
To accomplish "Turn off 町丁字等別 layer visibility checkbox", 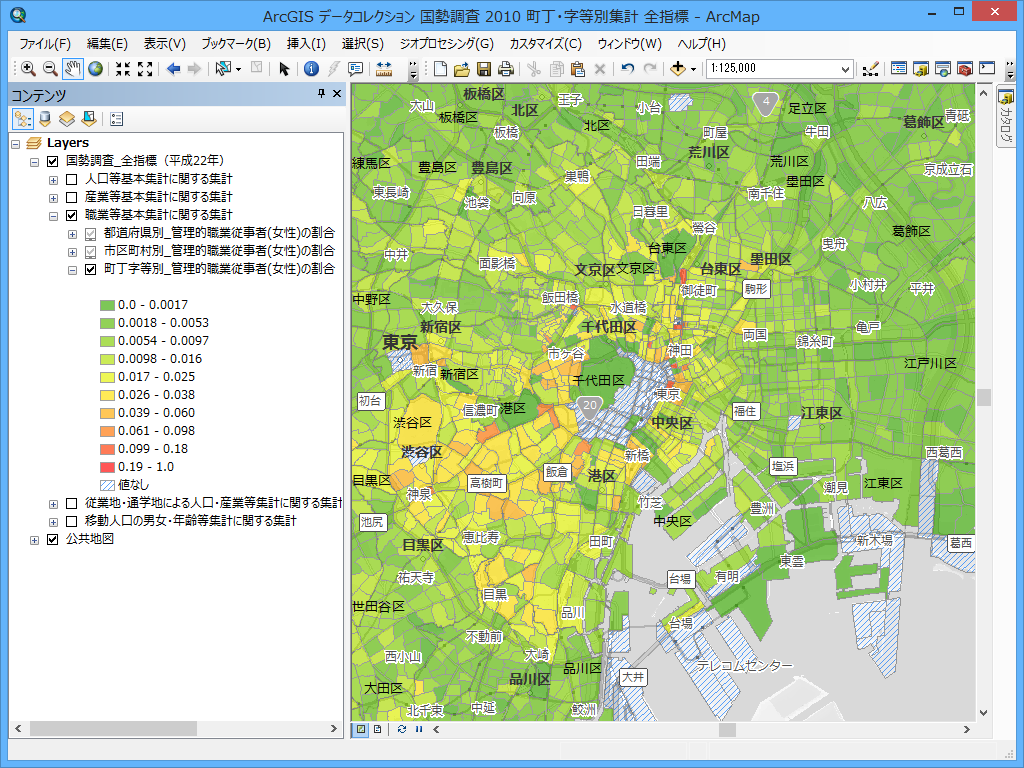I will pyautogui.click(x=91, y=269).
